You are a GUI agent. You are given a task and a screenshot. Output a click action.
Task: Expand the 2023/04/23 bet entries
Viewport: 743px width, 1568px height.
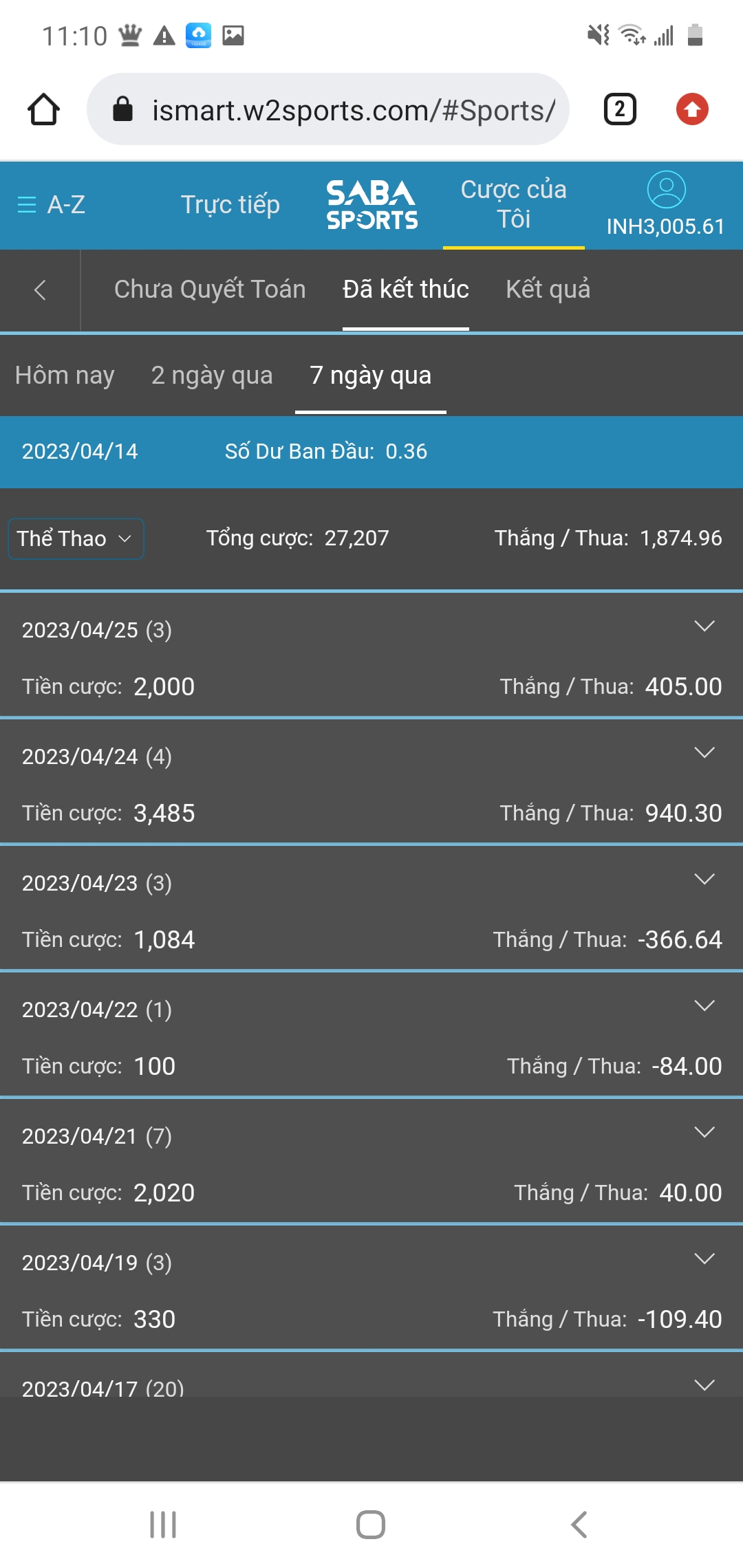[x=704, y=879]
